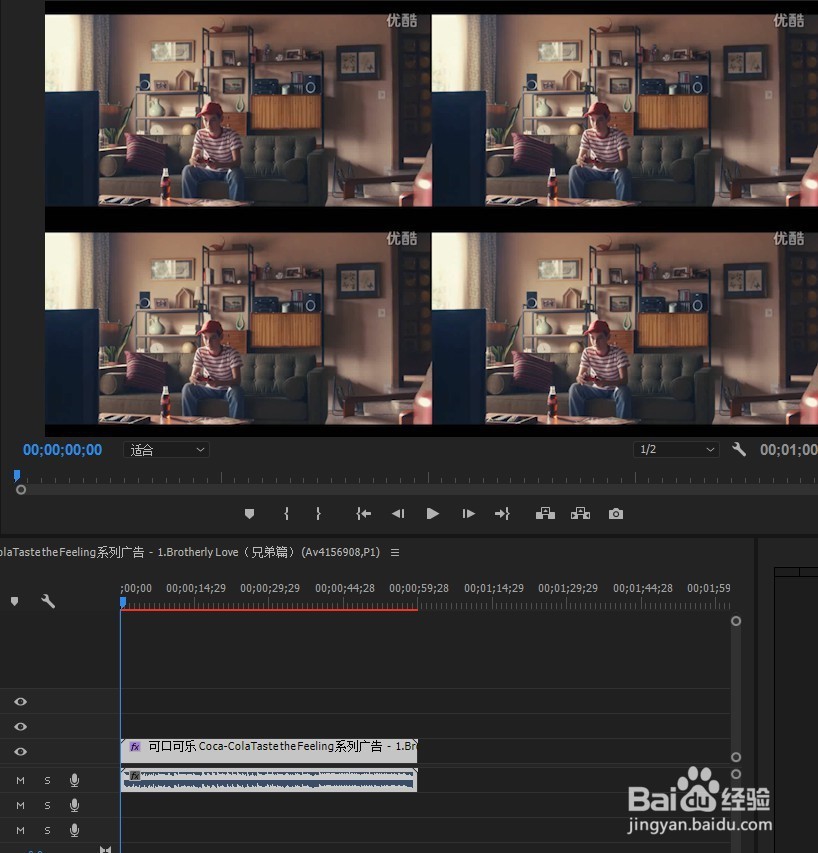Open sequence panel menu icon

[395, 552]
